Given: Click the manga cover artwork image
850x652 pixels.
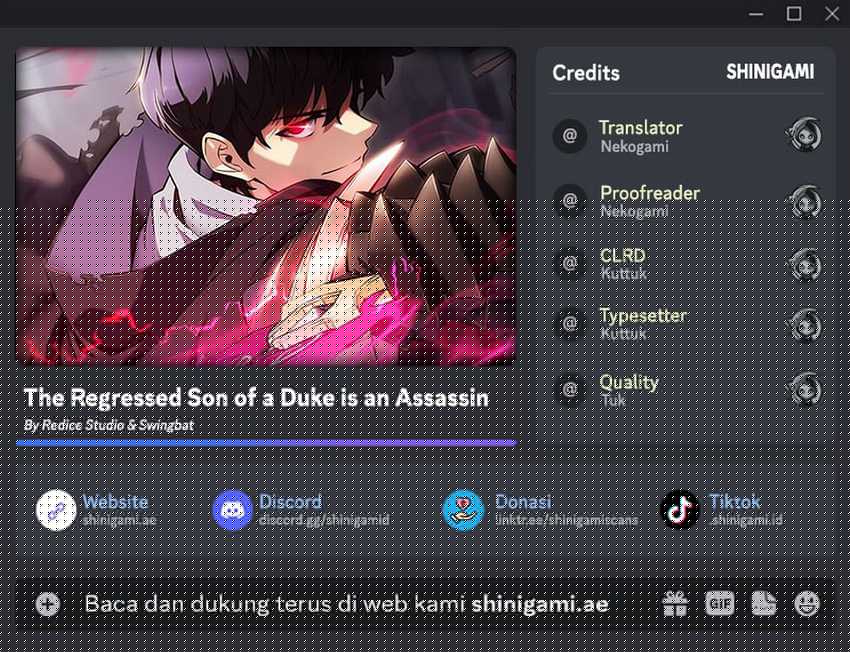Looking at the screenshot, I should [x=266, y=206].
